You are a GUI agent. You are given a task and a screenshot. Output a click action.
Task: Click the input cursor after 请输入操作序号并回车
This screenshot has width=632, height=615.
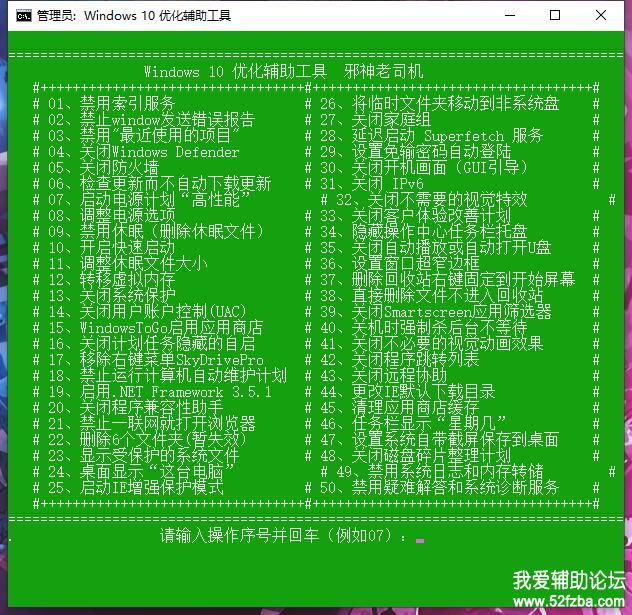(420, 540)
